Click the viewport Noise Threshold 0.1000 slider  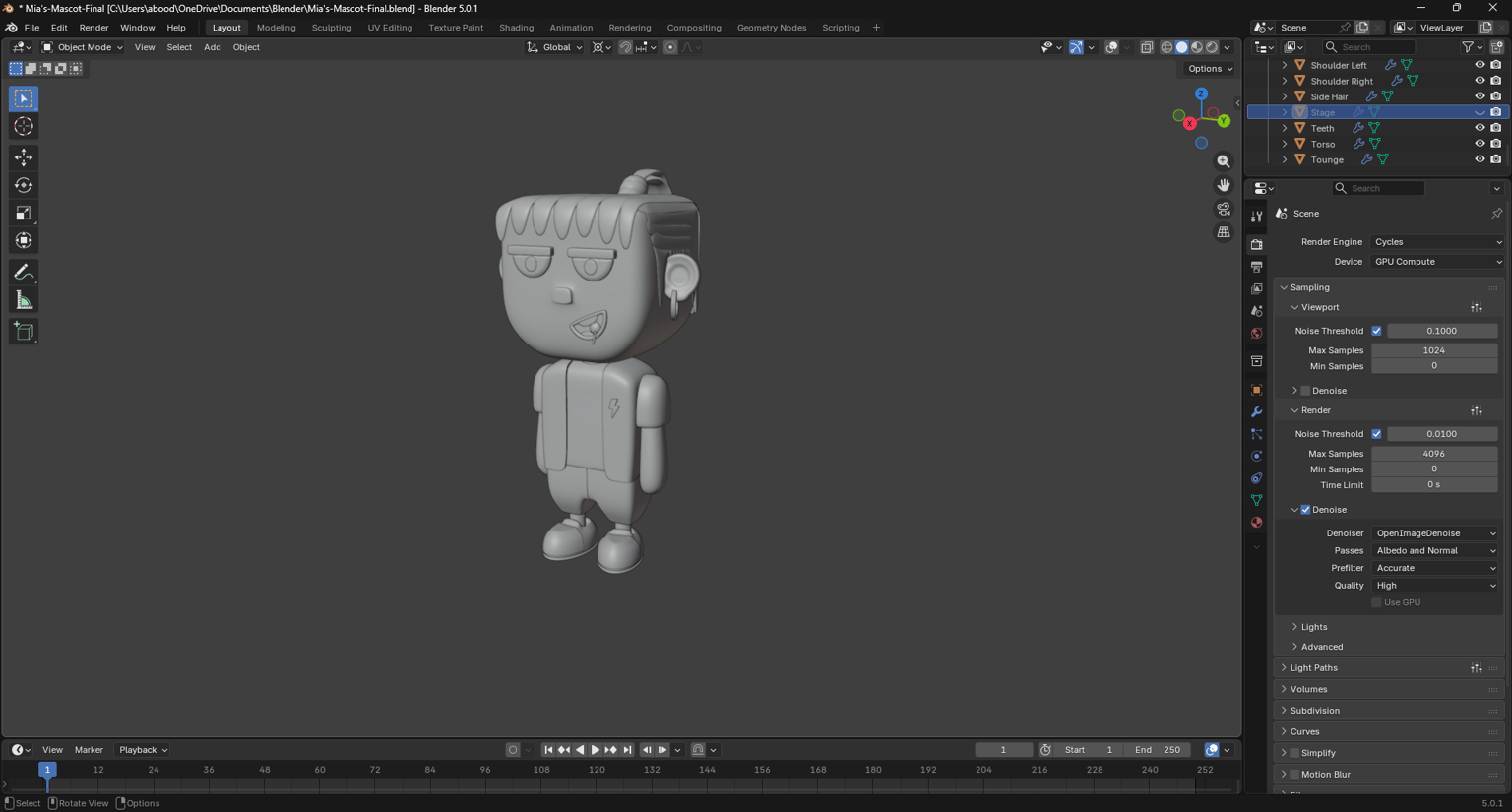(1442, 331)
